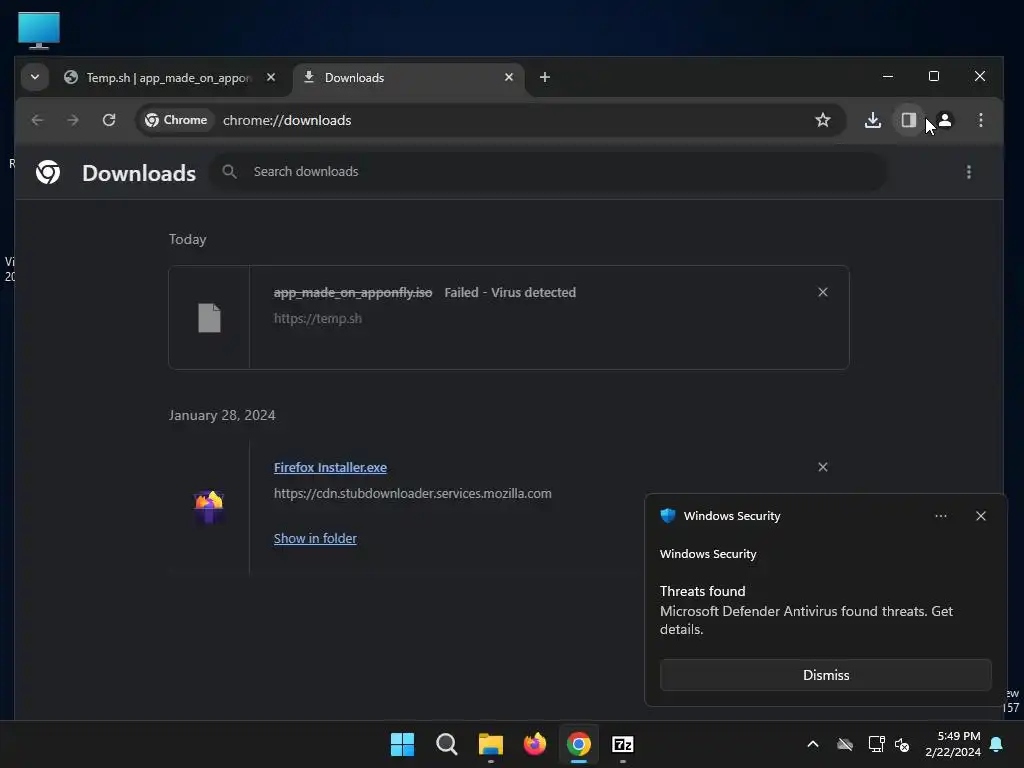Maximize the Chrome window
The width and height of the screenshot is (1024, 768).
pos(934,76)
